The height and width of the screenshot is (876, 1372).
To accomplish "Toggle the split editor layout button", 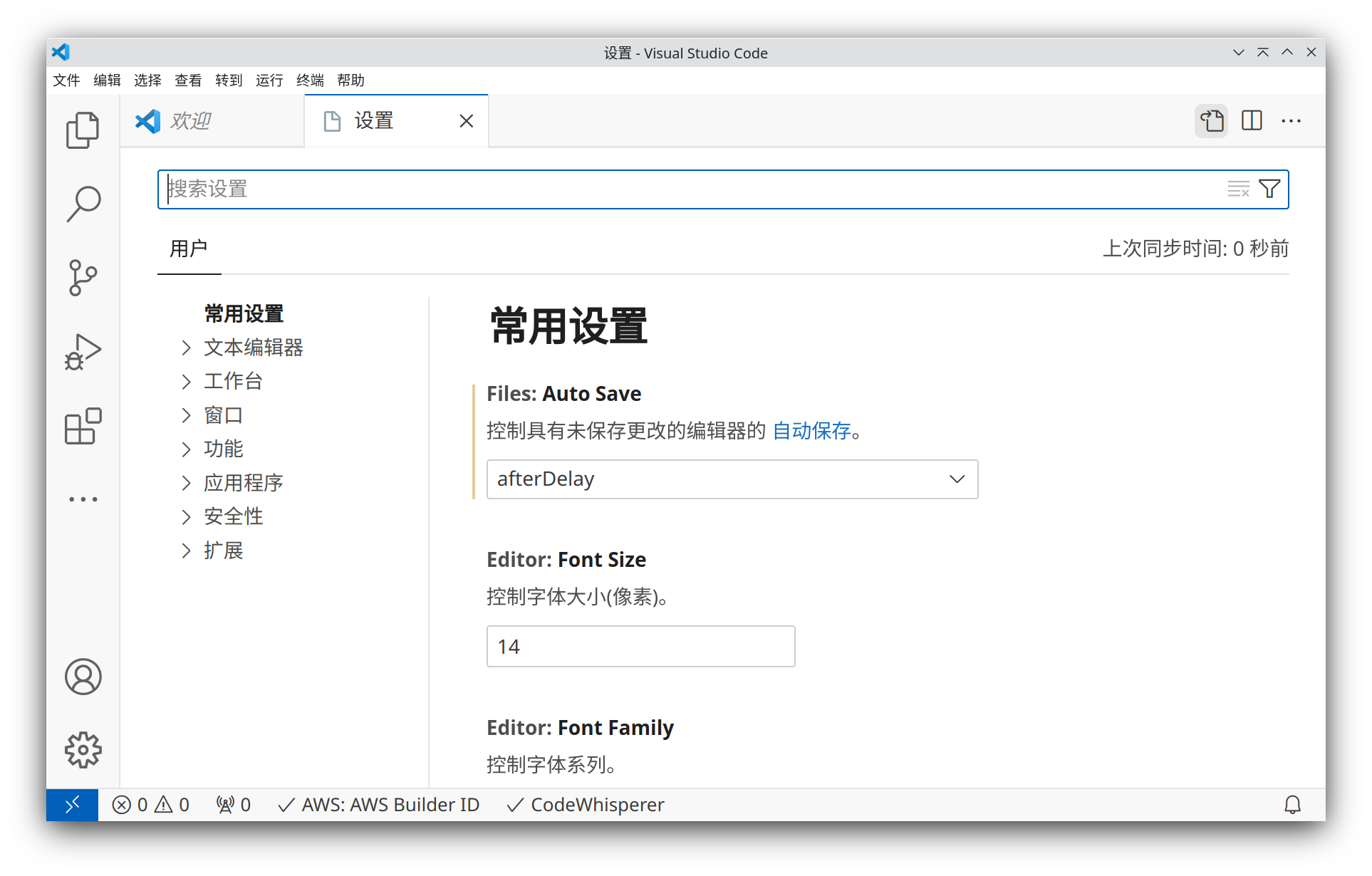I will [x=1252, y=120].
